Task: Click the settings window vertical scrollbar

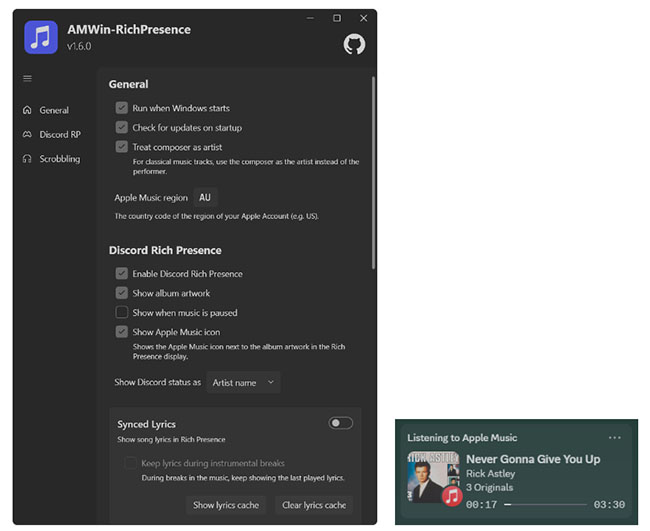Action: [x=374, y=172]
